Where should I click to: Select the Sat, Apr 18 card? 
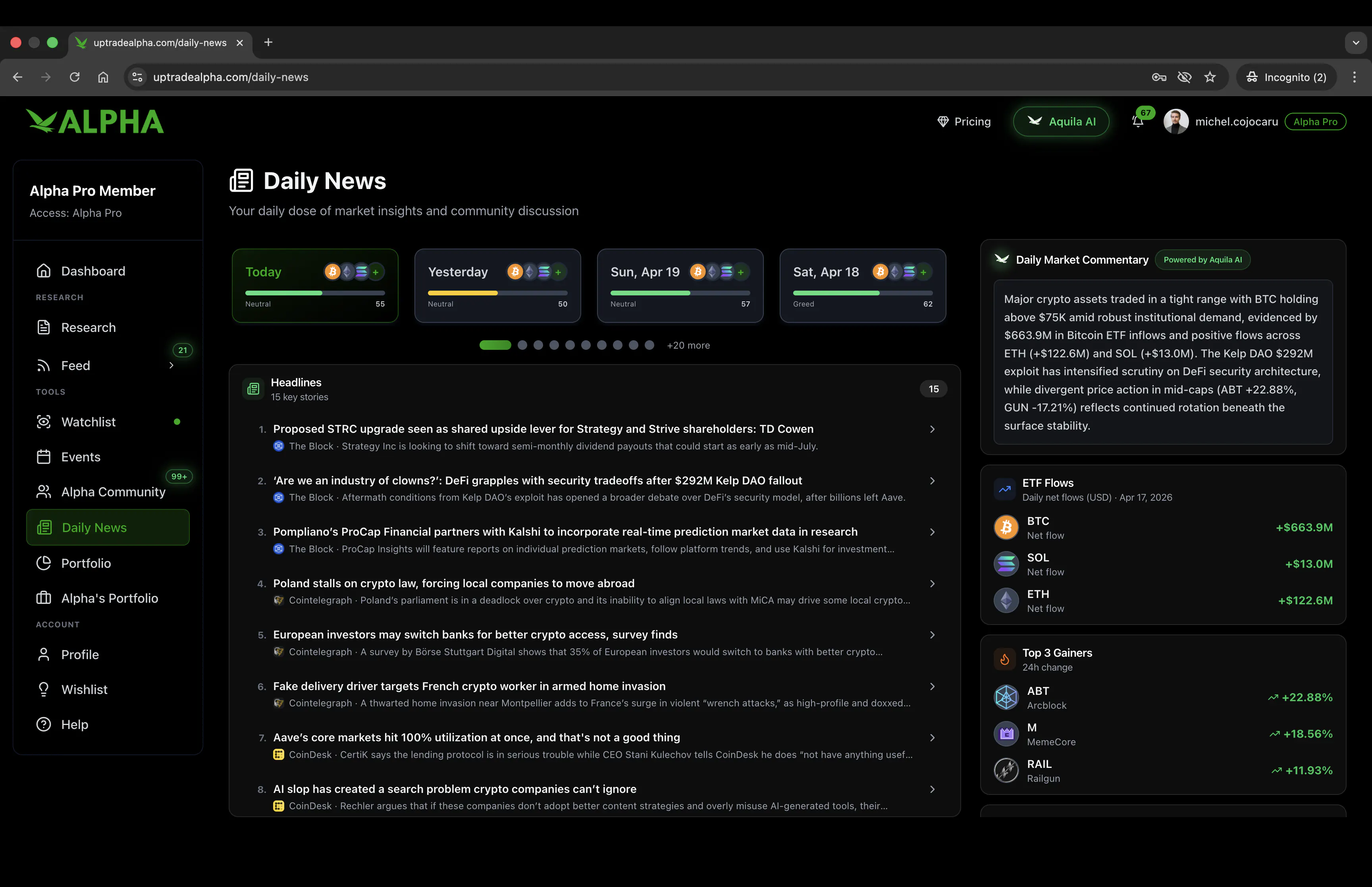tap(863, 286)
